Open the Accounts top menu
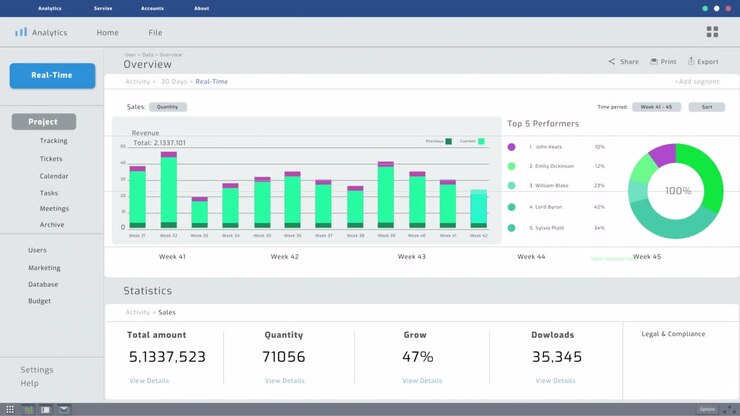Screen dimensions: 740x416 152,8
